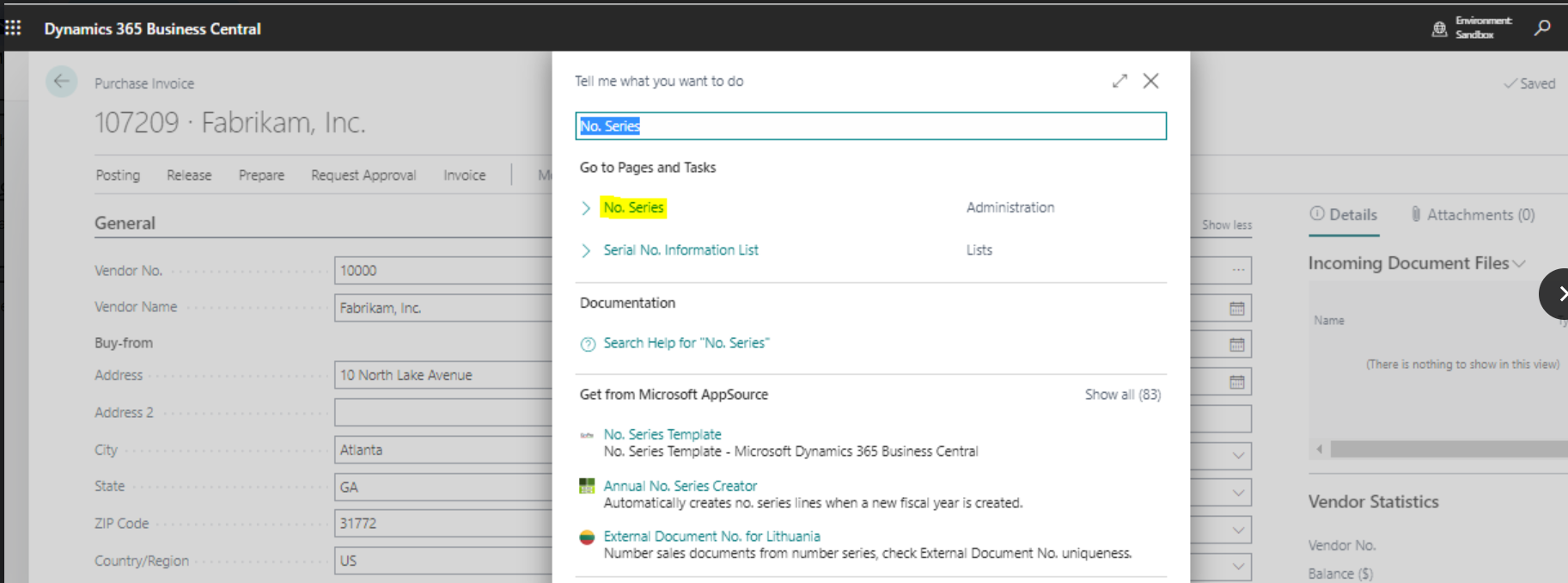Open the Prepare action menu
Viewport: 1568px width, 583px height.
pyautogui.click(x=261, y=175)
